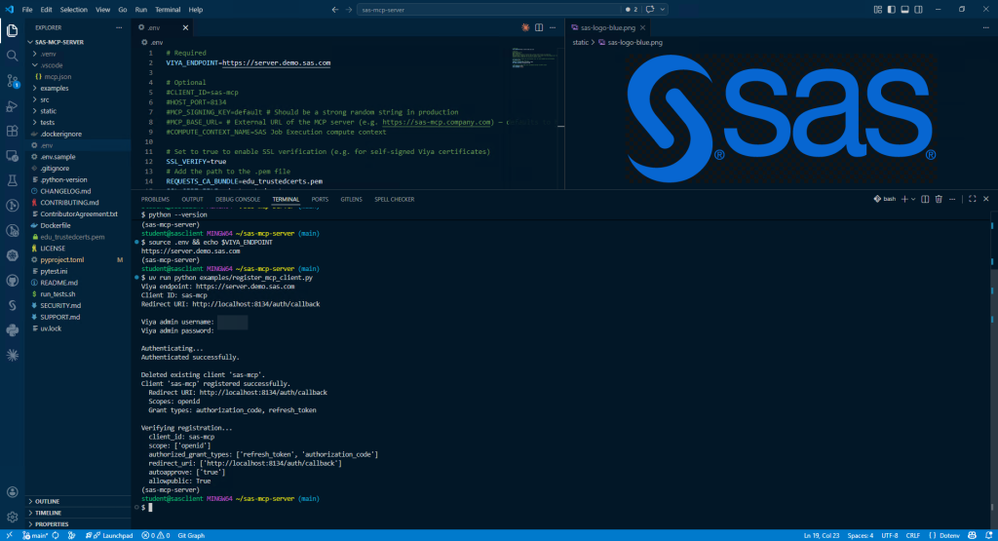This screenshot has height=541, width=998.
Task: Click the Go Forward arrow in title bar
Action: [349, 10]
